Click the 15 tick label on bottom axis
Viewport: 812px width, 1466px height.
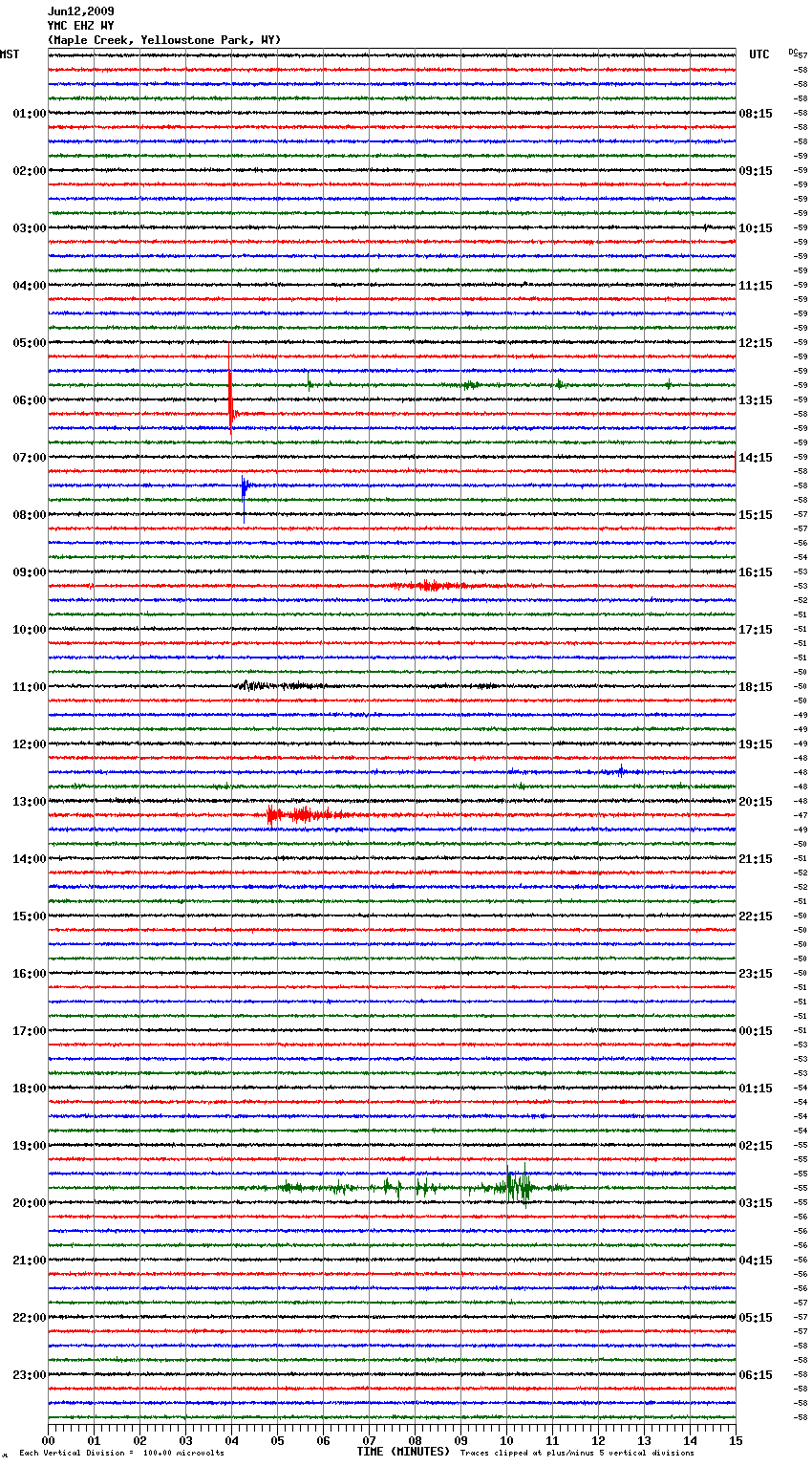pyautogui.click(x=736, y=1440)
